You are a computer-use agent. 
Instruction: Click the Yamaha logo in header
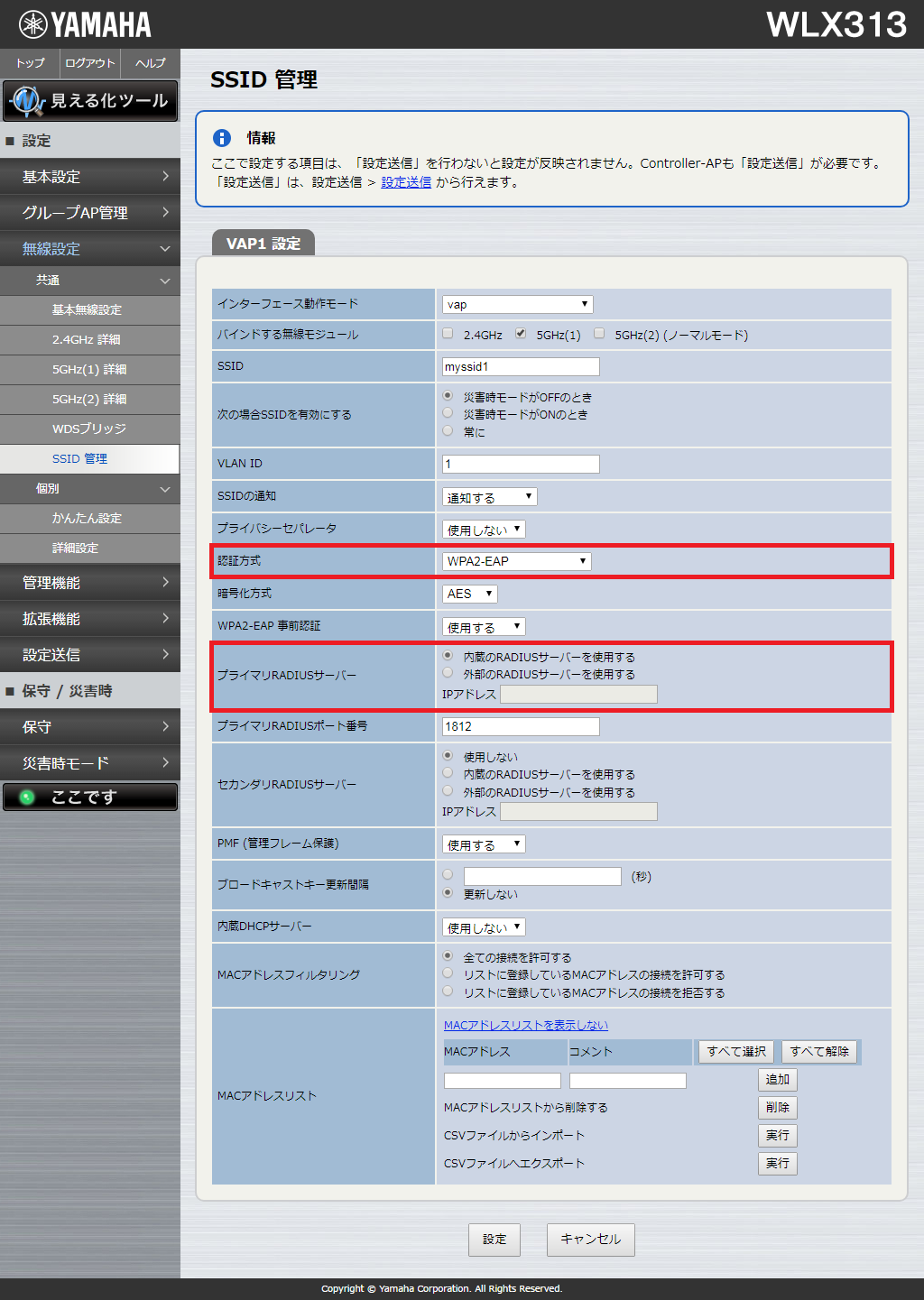[85, 24]
